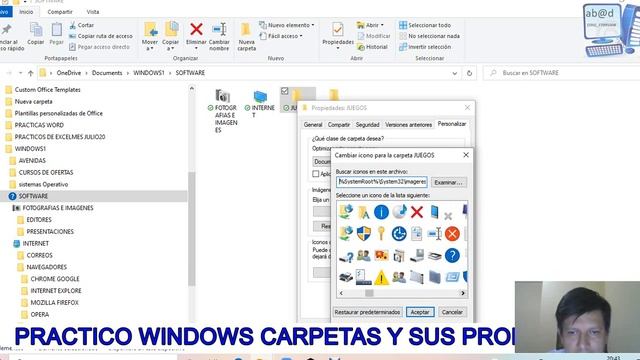Click Cambiar nombre in the ribbon
Screen dimensions: 640x360
pos(219,37)
